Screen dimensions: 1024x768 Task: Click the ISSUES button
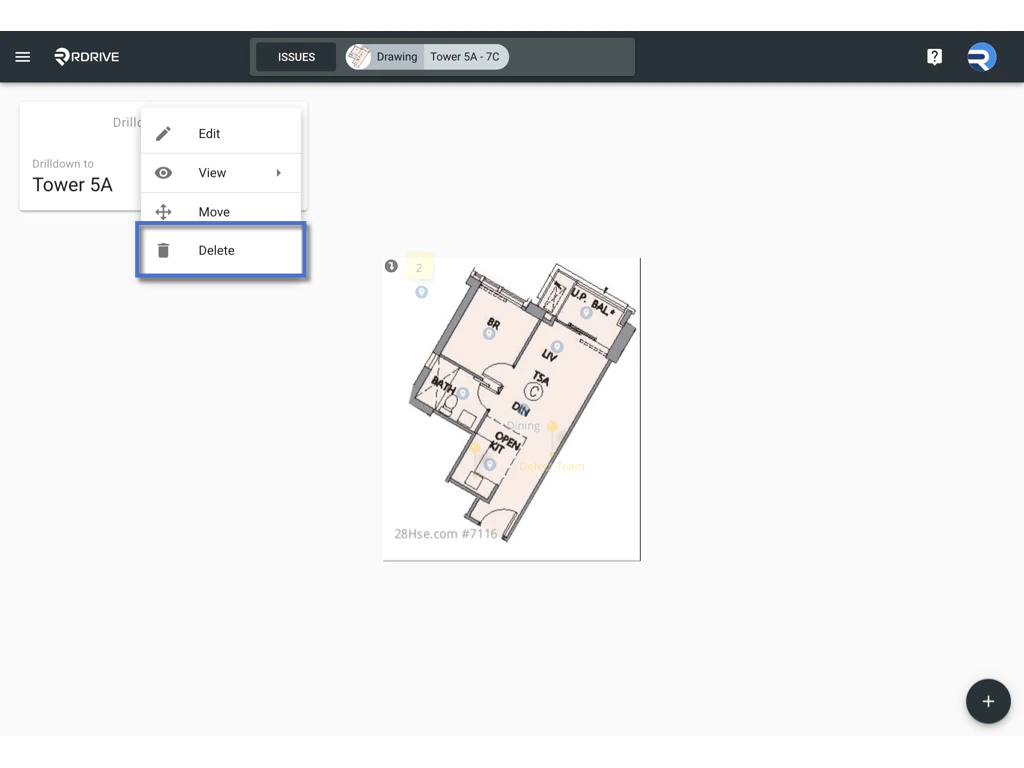(x=295, y=56)
